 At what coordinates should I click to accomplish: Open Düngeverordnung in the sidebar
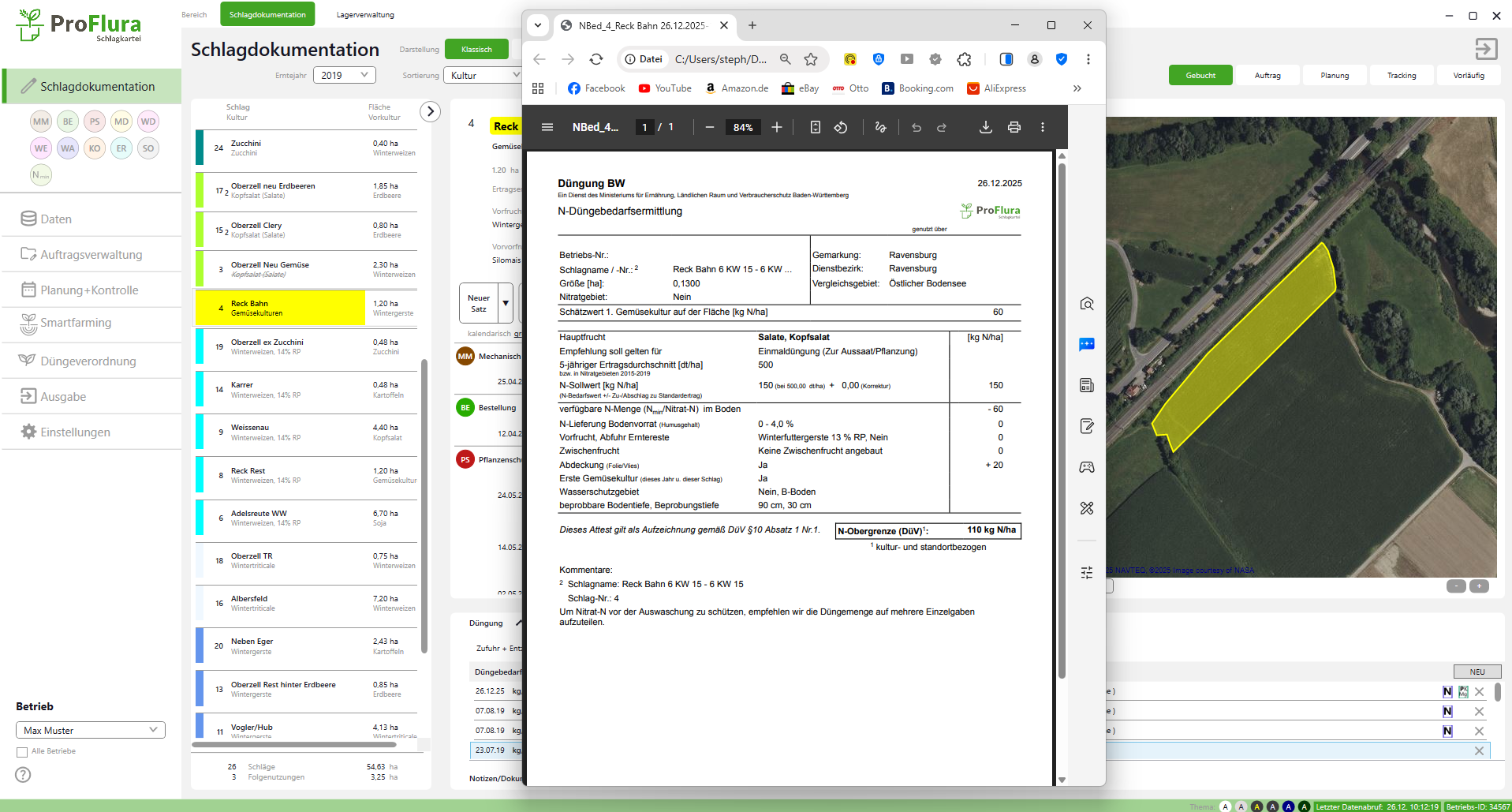click(88, 361)
